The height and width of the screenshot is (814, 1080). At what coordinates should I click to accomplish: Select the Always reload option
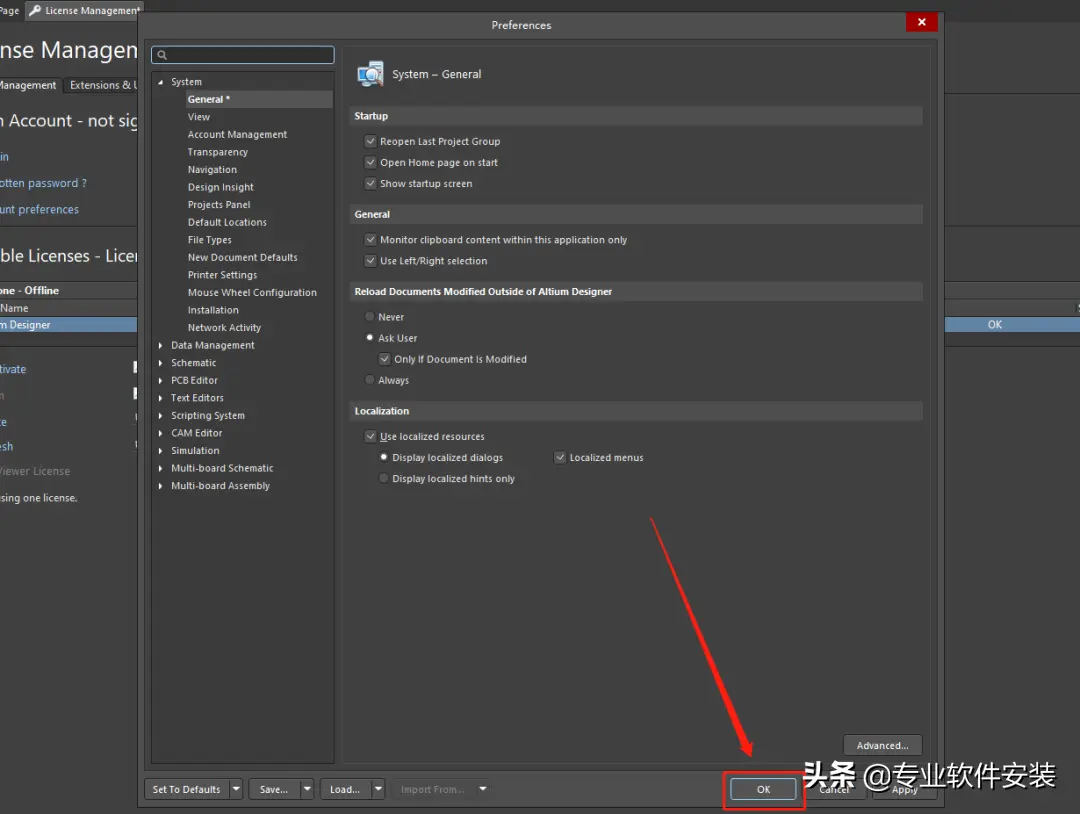370,379
